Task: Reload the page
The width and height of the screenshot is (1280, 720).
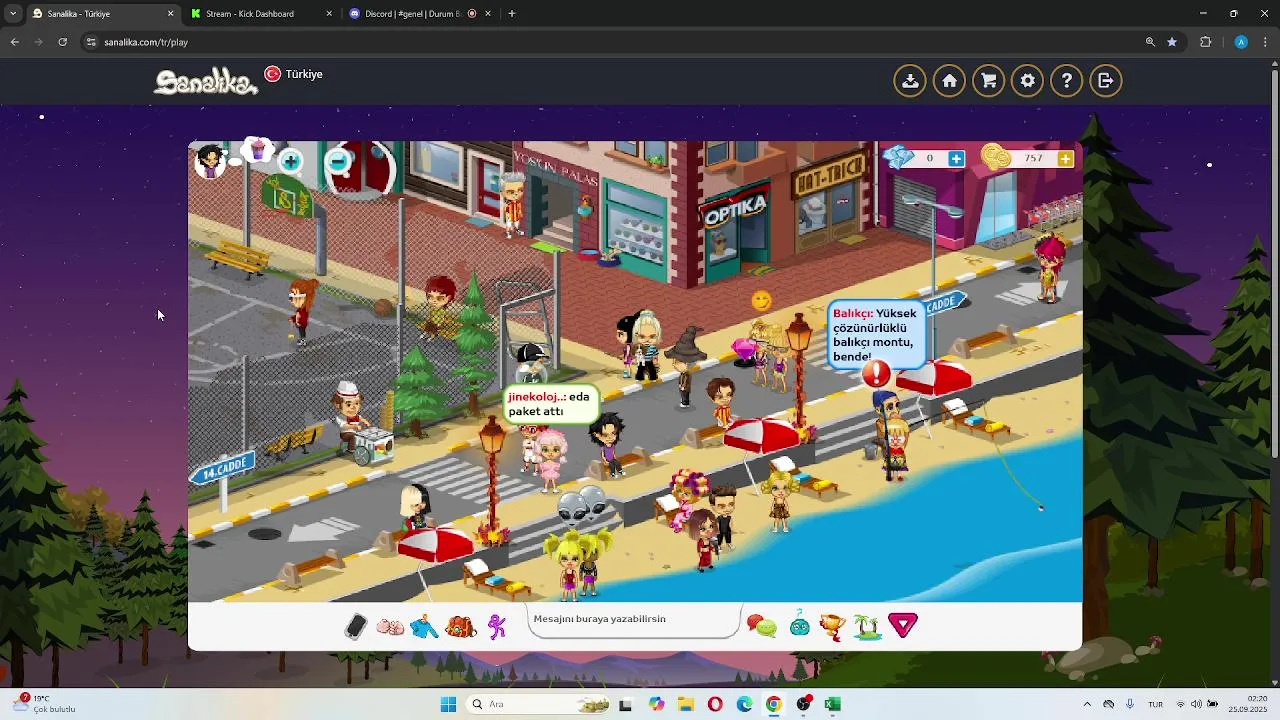Action: 62,42
